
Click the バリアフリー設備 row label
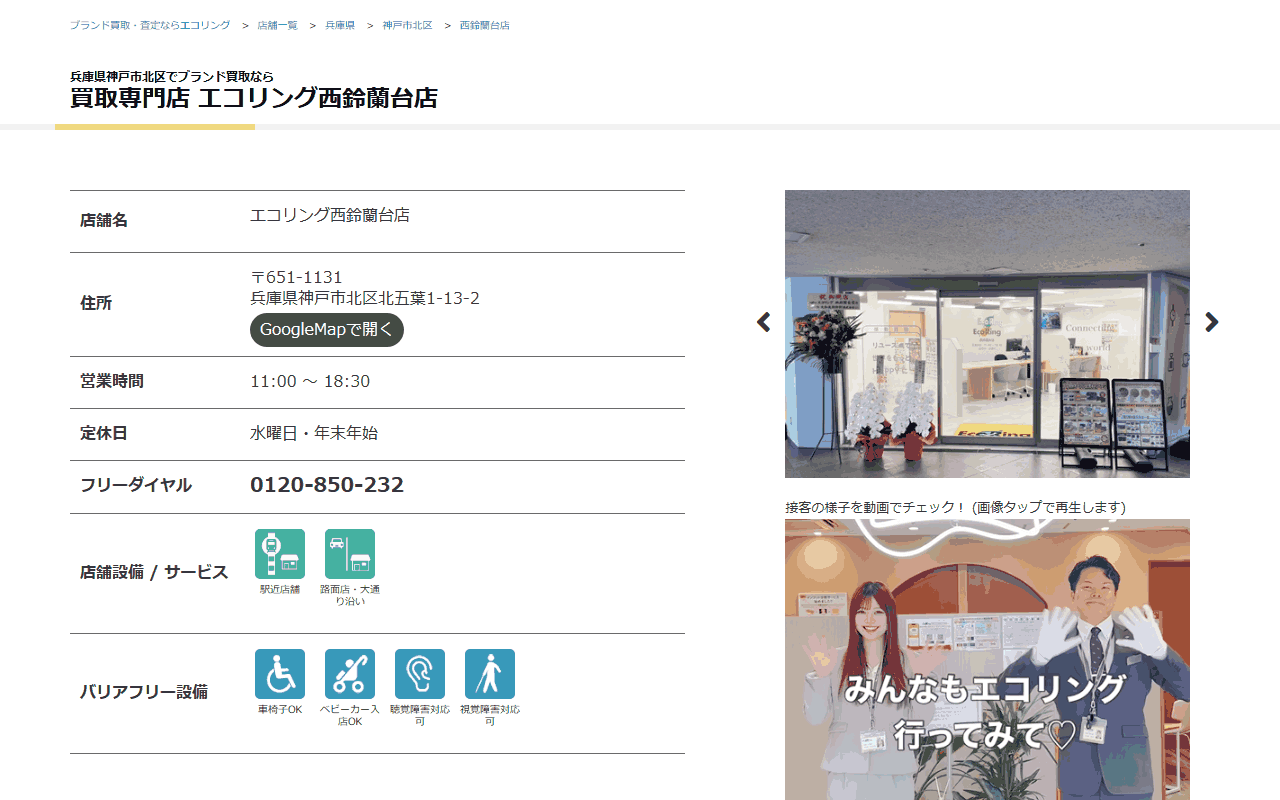coord(144,691)
